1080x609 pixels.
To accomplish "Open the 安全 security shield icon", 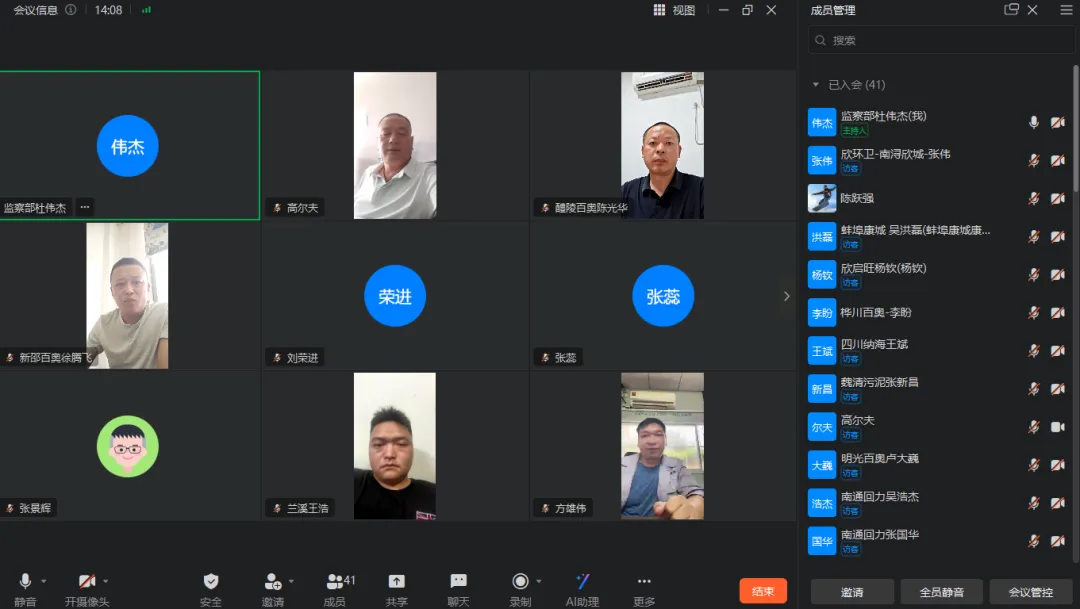I will click(x=211, y=583).
